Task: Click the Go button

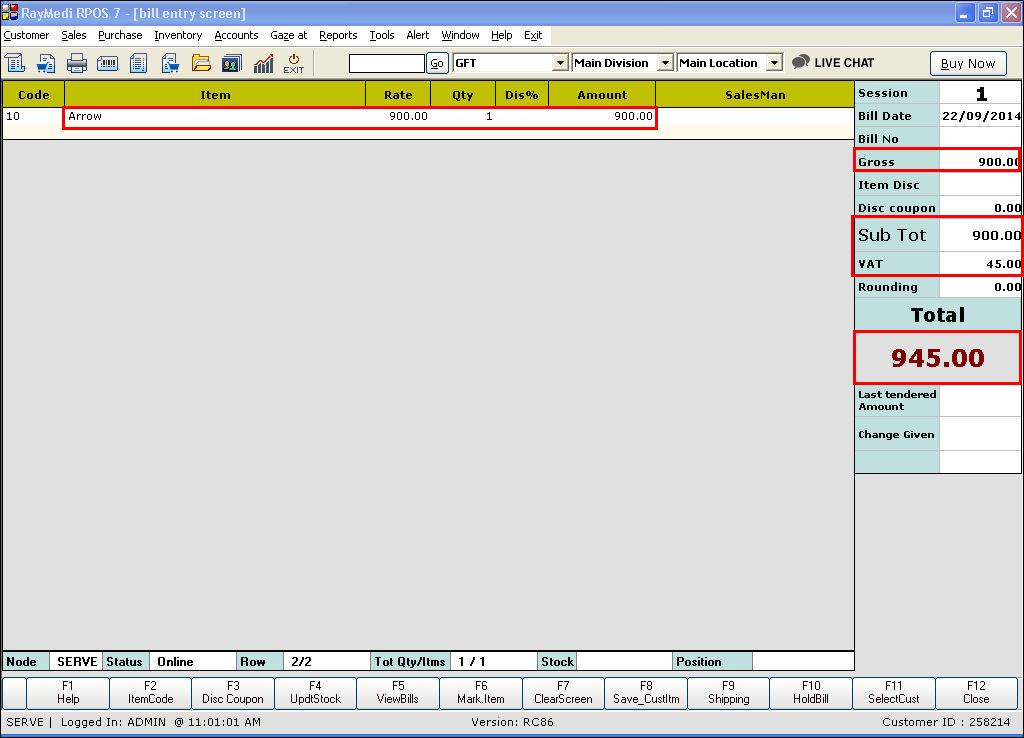Action: pyautogui.click(x=437, y=63)
